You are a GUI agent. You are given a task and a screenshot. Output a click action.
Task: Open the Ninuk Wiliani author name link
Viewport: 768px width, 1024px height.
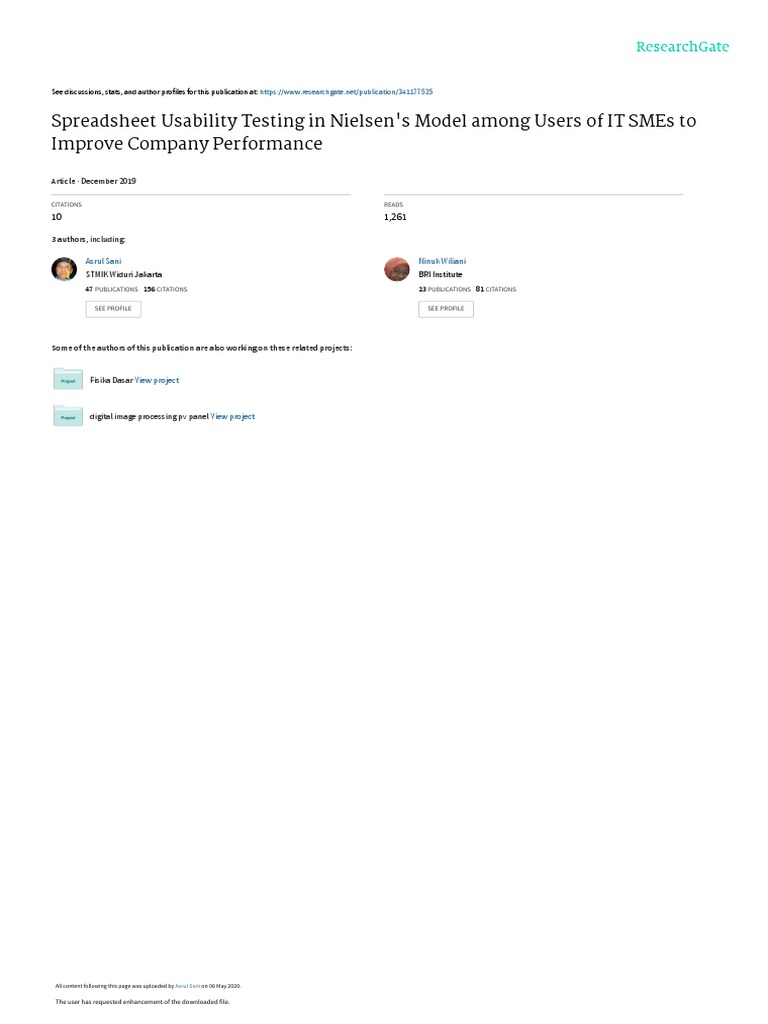pyautogui.click(x=442, y=261)
